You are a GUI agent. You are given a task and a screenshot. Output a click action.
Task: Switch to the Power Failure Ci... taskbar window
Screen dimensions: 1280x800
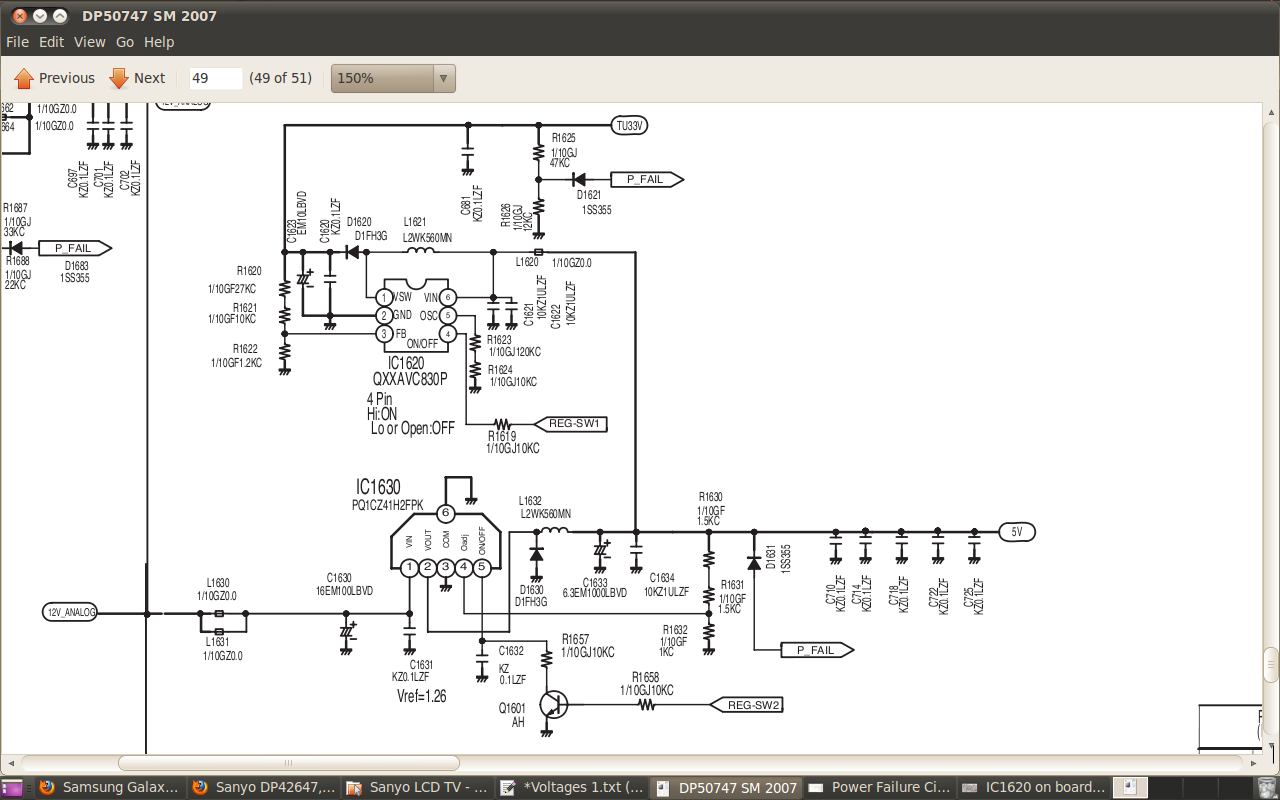pyautogui.click(x=880, y=788)
